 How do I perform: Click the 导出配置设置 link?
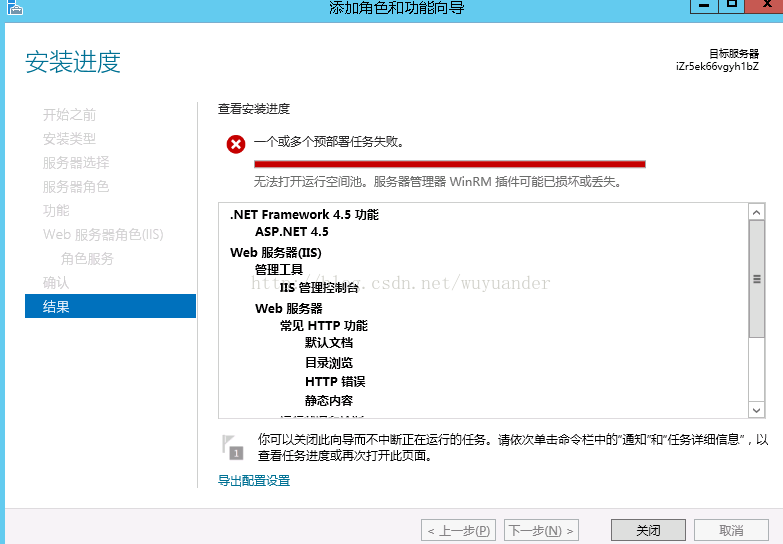254,481
